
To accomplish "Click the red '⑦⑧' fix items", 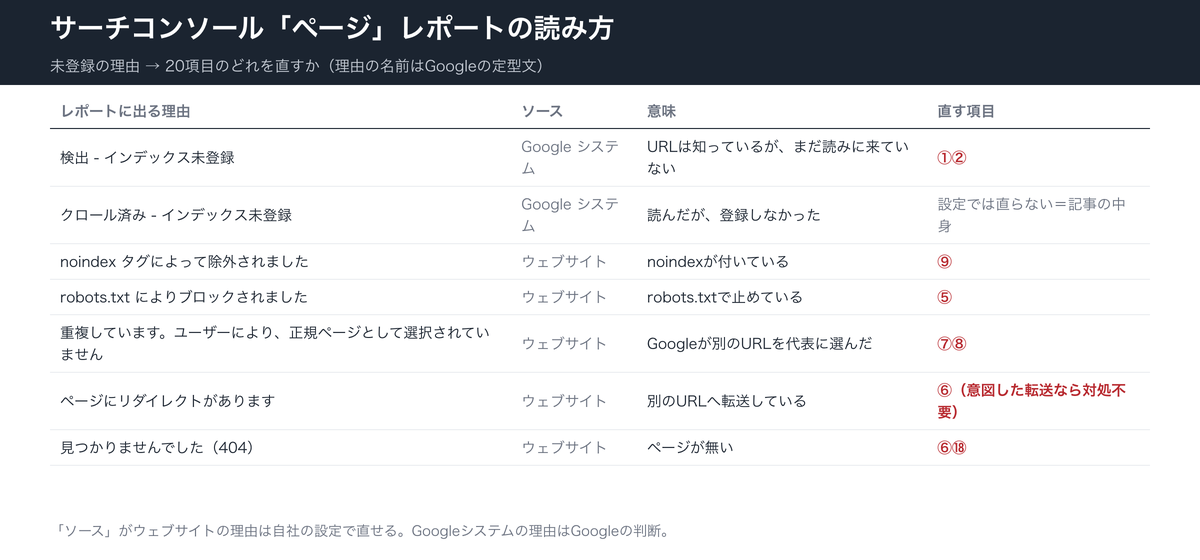I will click(x=952, y=343).
